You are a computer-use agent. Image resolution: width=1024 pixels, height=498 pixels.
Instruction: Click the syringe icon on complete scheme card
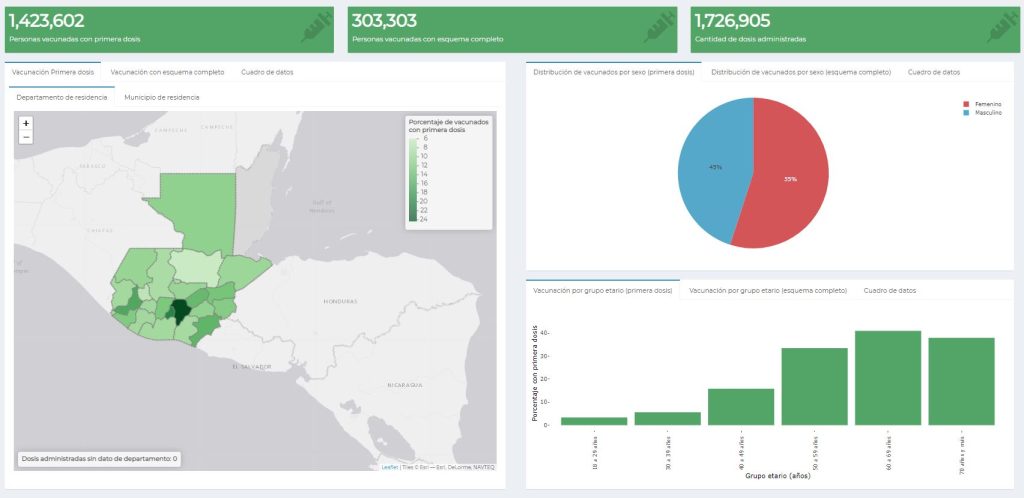click(660, 29)
